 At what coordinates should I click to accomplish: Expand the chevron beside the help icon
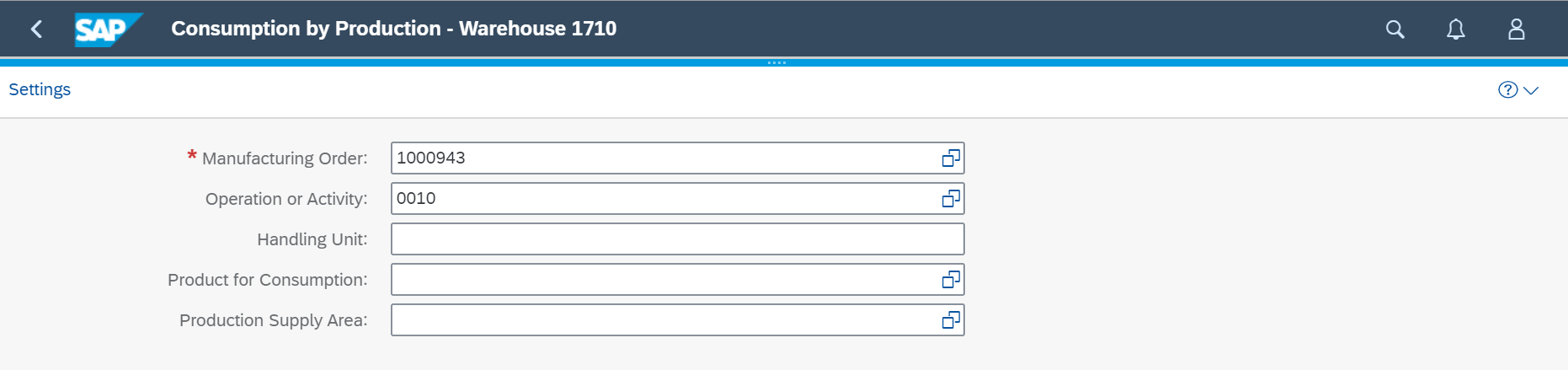(x=1532, y=90)
